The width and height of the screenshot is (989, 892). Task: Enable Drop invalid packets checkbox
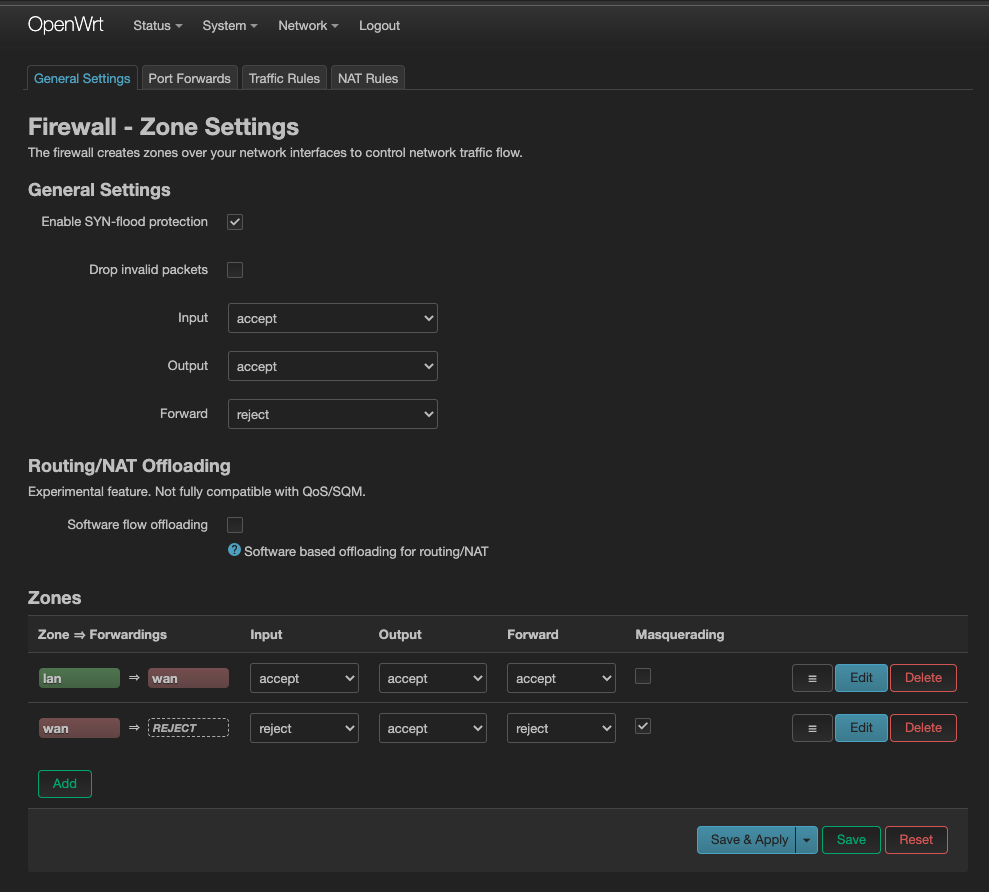pyautogui.click(x=235, y=270)
